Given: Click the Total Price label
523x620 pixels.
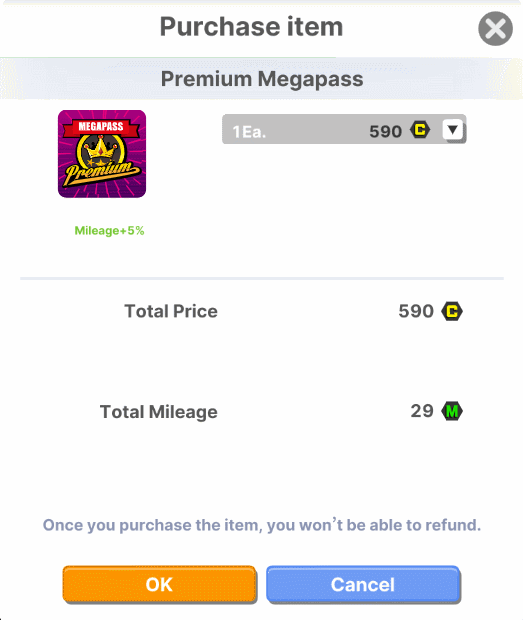Looking at the screenshot, I should (171, 311).
